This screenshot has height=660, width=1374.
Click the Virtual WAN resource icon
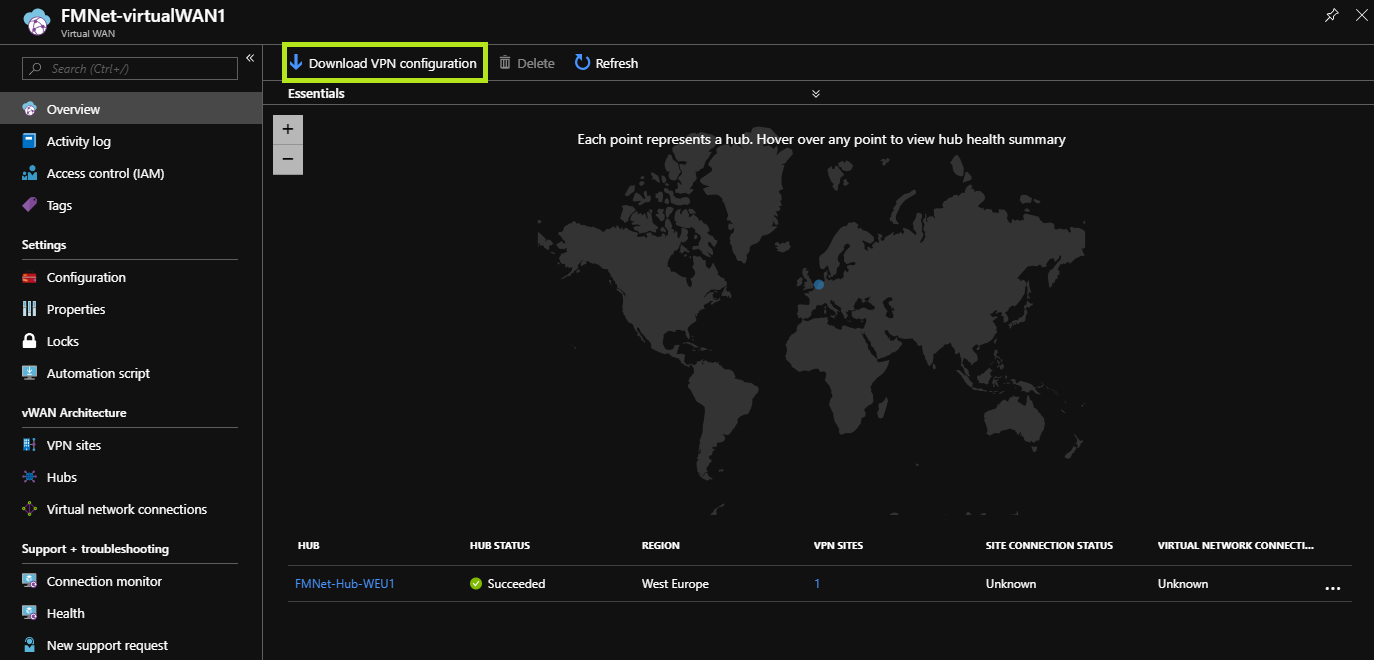tap(35, 21)
